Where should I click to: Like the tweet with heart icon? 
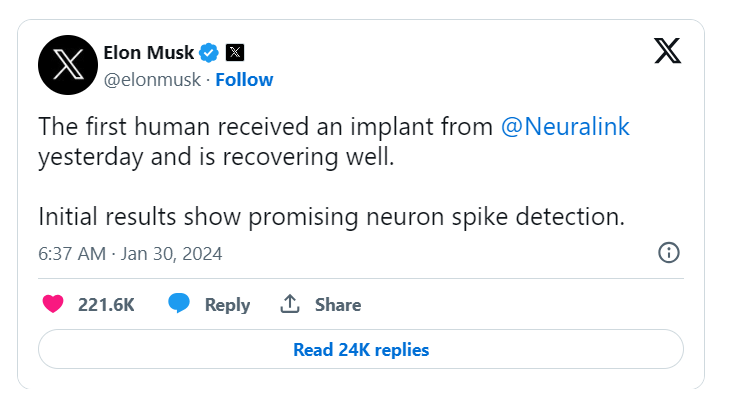click(x=53, y=304)
